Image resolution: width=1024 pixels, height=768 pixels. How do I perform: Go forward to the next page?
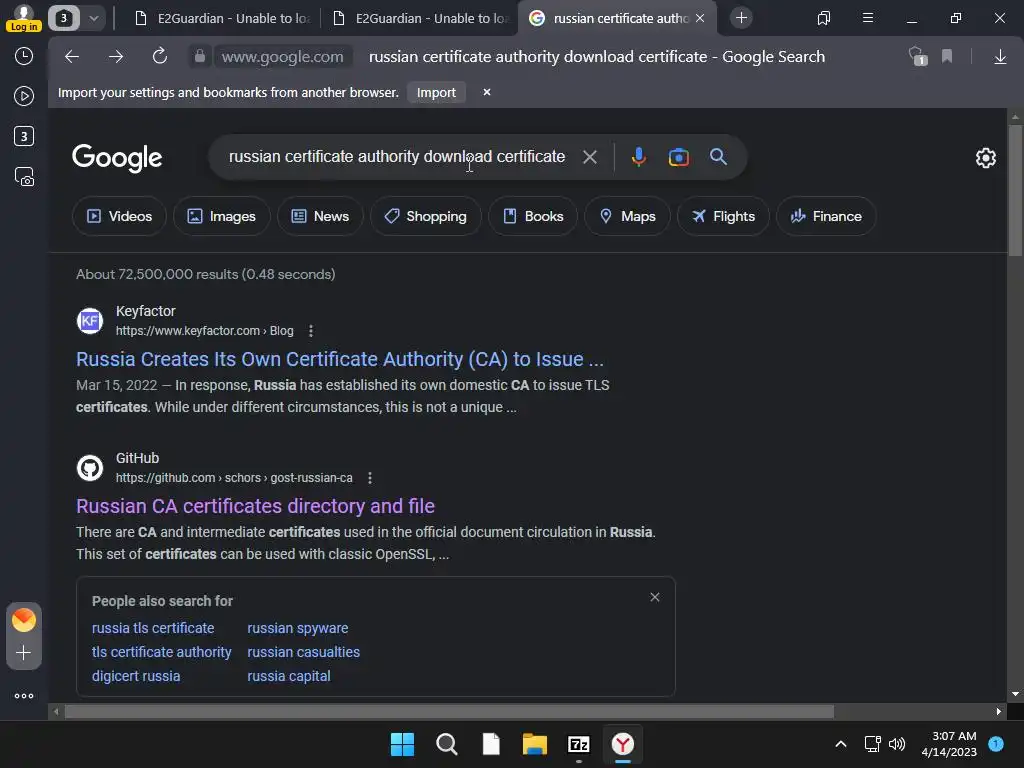(x=116, y=57)
